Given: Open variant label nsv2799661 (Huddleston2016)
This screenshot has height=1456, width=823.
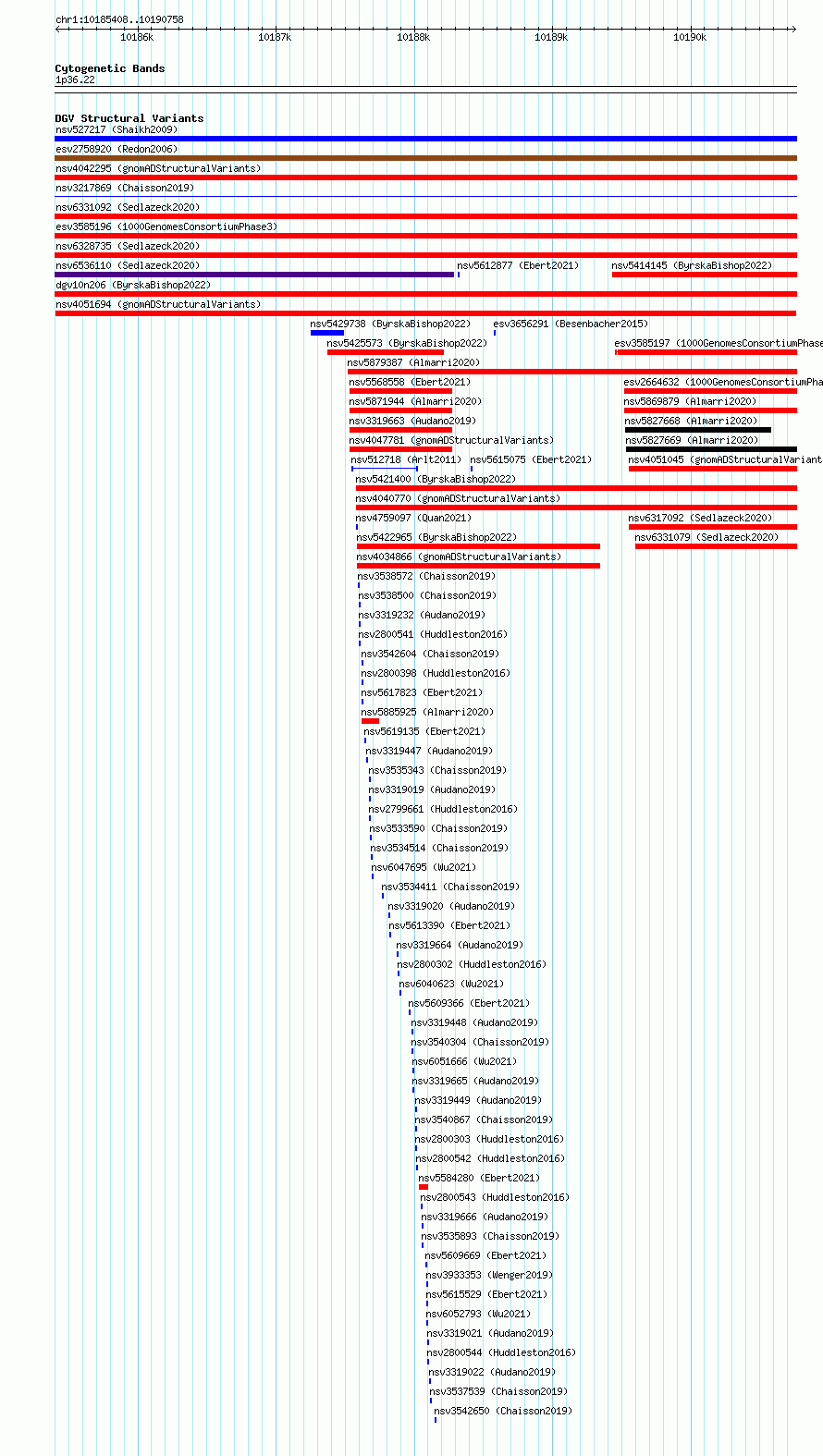Looking at the screenshot, I should point(443,809).
